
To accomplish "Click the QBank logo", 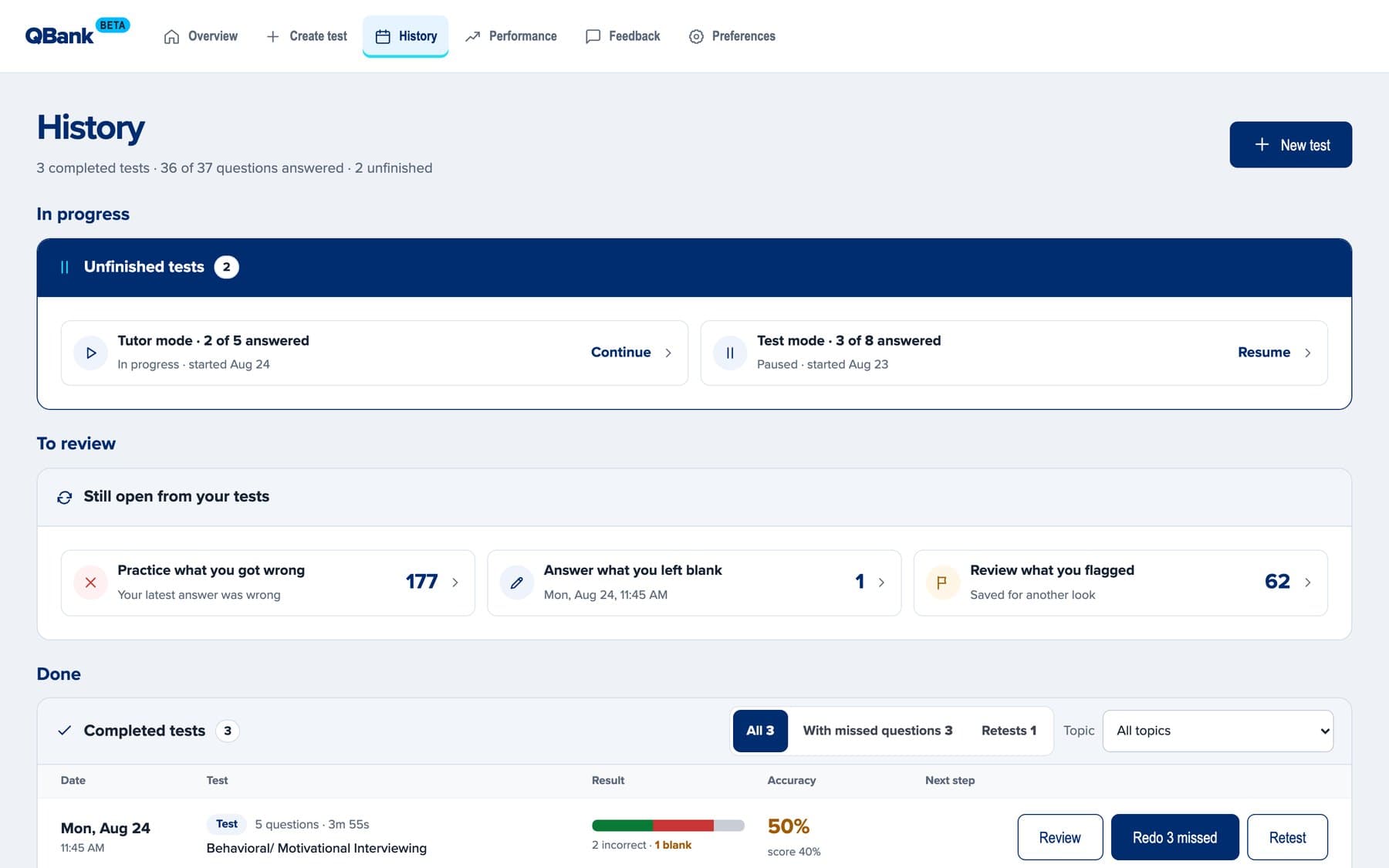I will click(x=59, y=36).
